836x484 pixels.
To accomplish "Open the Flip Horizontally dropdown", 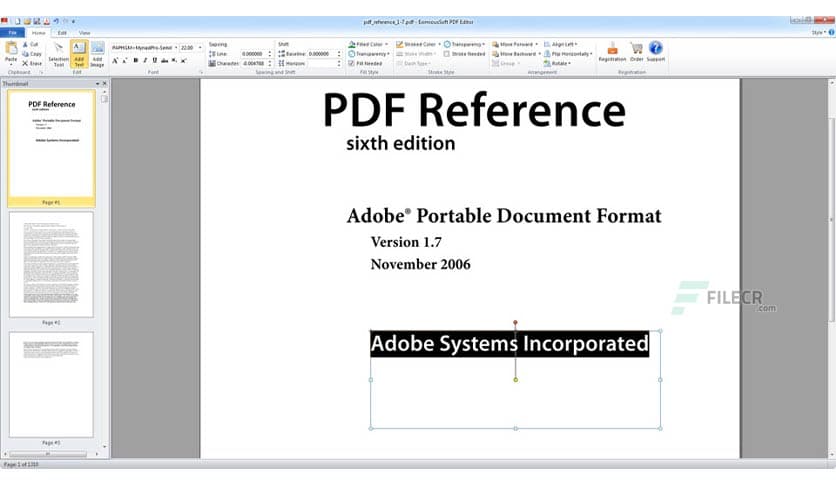I will (568, 54).
